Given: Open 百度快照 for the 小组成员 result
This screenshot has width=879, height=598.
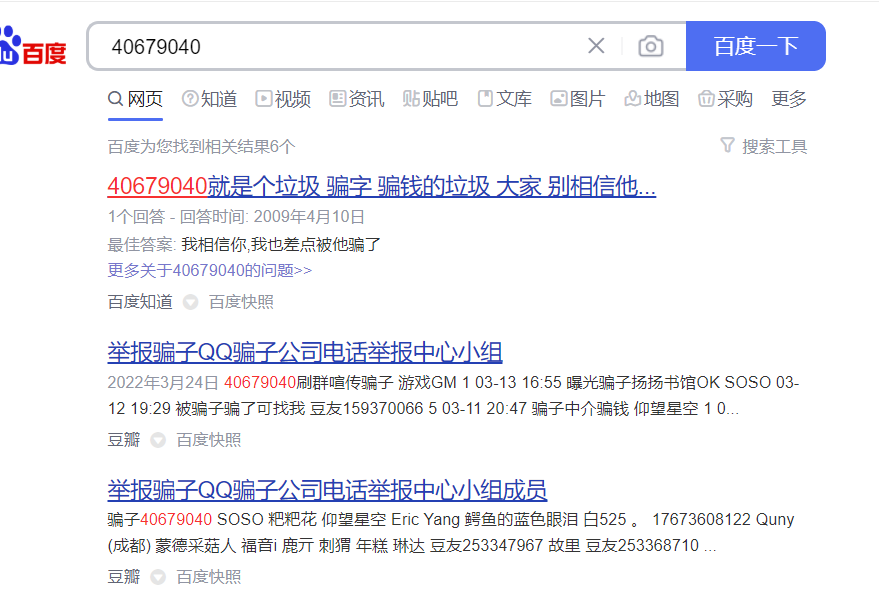Looking at the screenshot, I should click(209, 577).
